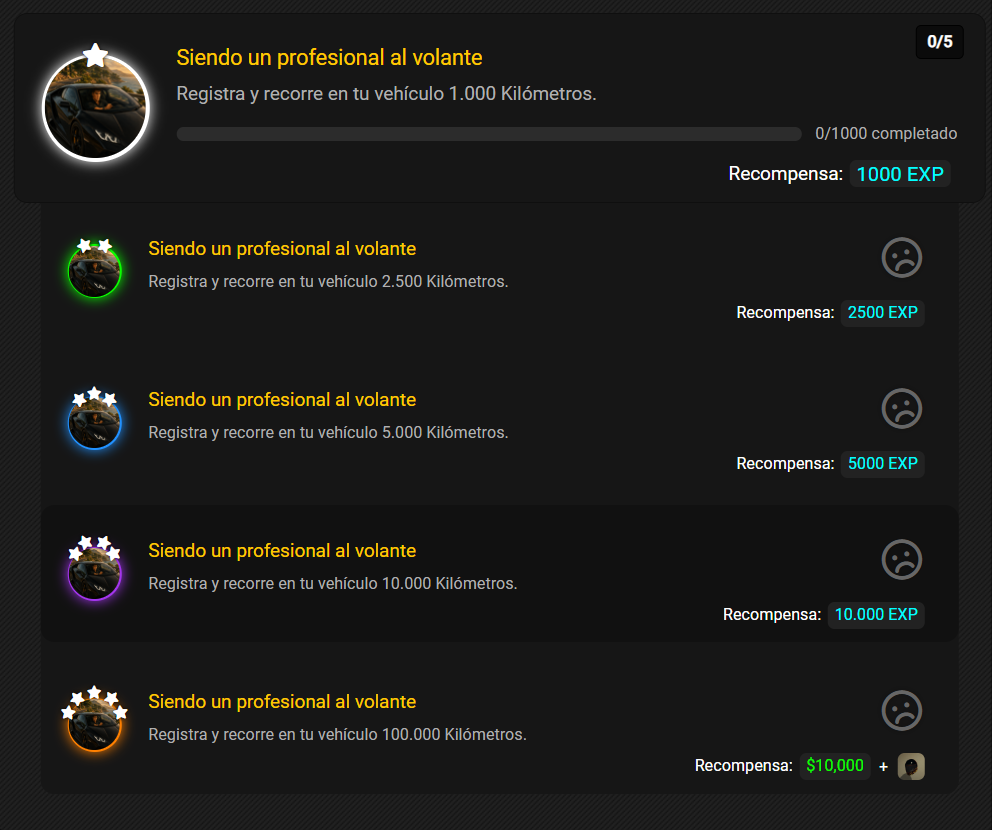Image resolution: width=992 pixels, height=830 pixels.
Task: Click sad face icon for 10.000 Kilómetros
Action: pyautogui.click(x=902, y=559)
